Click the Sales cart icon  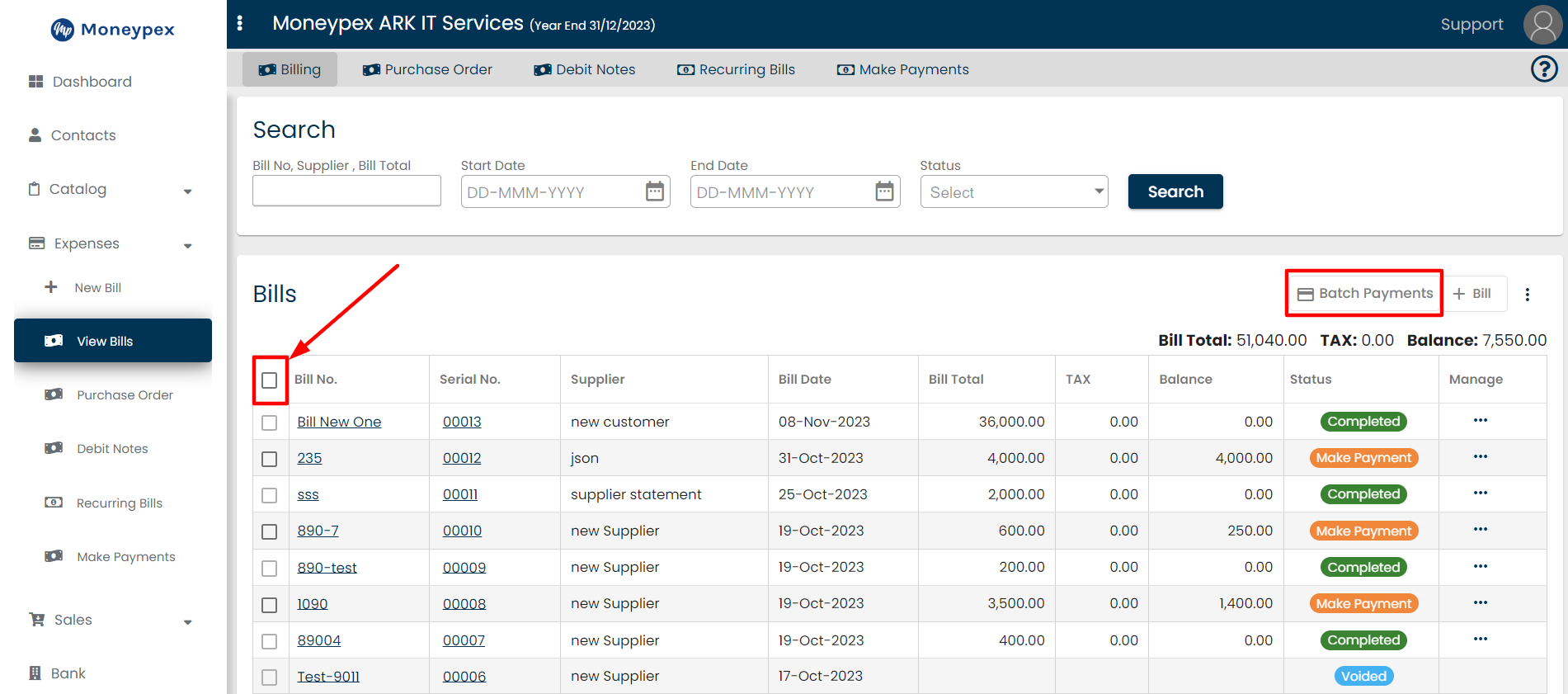point(37,619)
